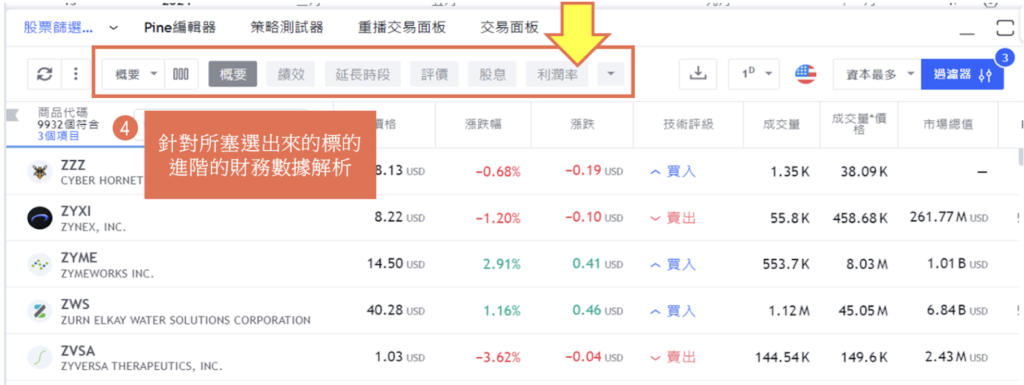Viewport: 1024px width, 385px height.
Task: Click the refresh screener icon
Action: (x=44, y=74)
